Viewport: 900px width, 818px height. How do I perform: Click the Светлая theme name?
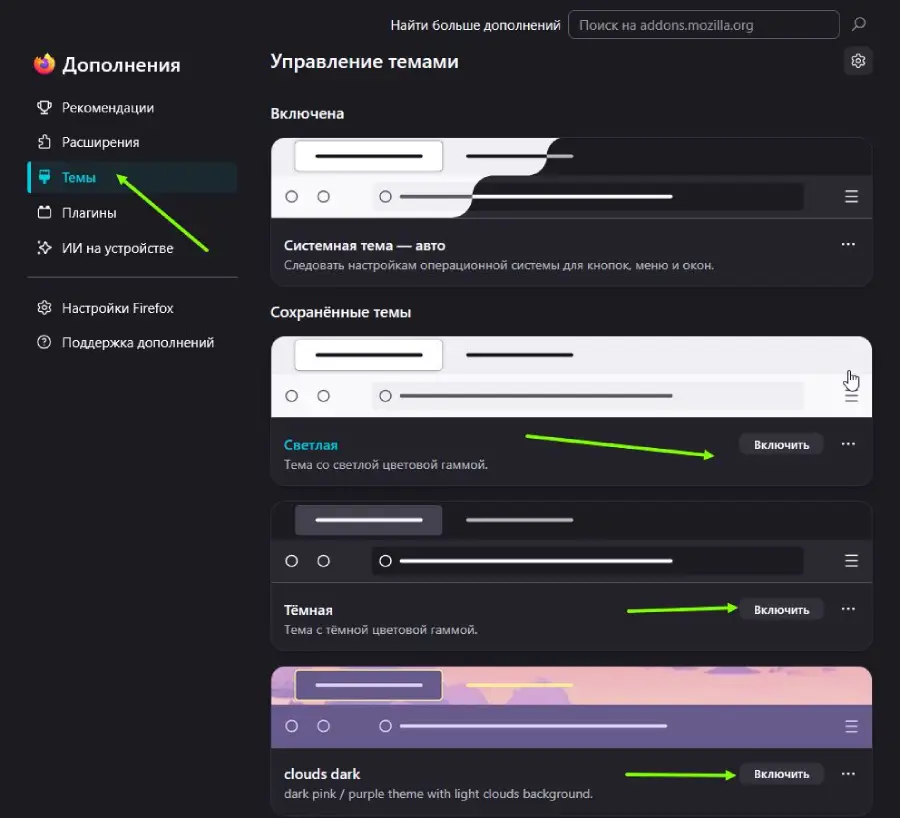(311, 445)
